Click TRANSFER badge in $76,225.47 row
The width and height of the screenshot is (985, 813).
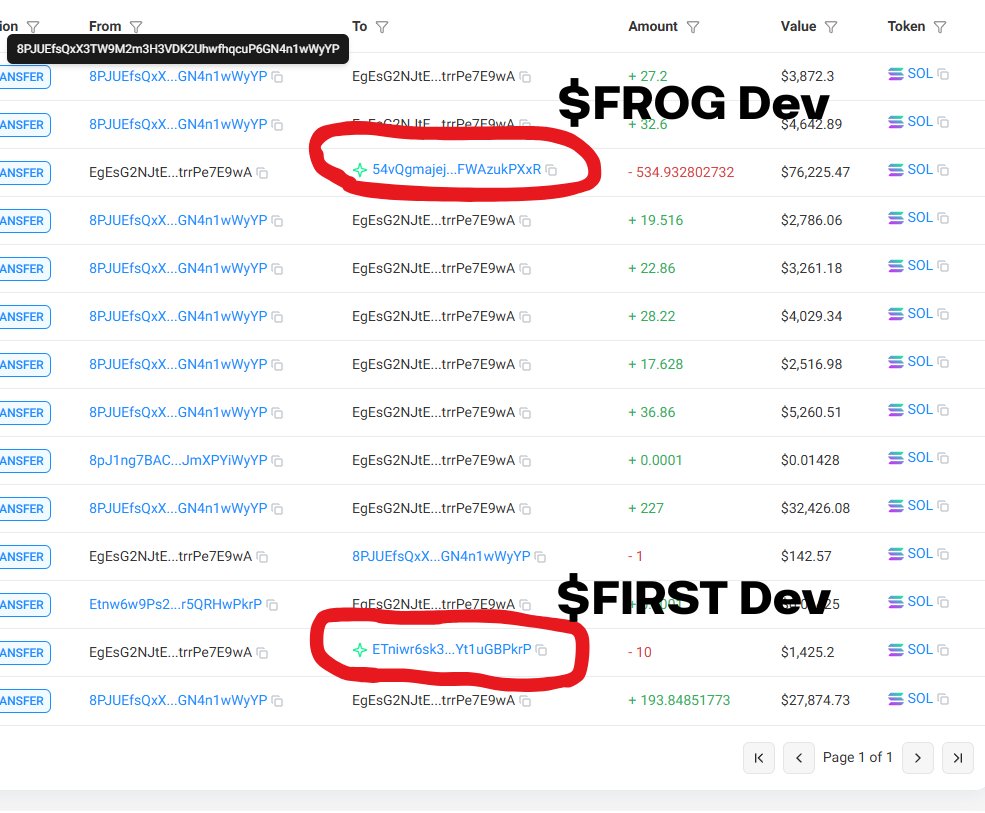[x=24, y=173]
